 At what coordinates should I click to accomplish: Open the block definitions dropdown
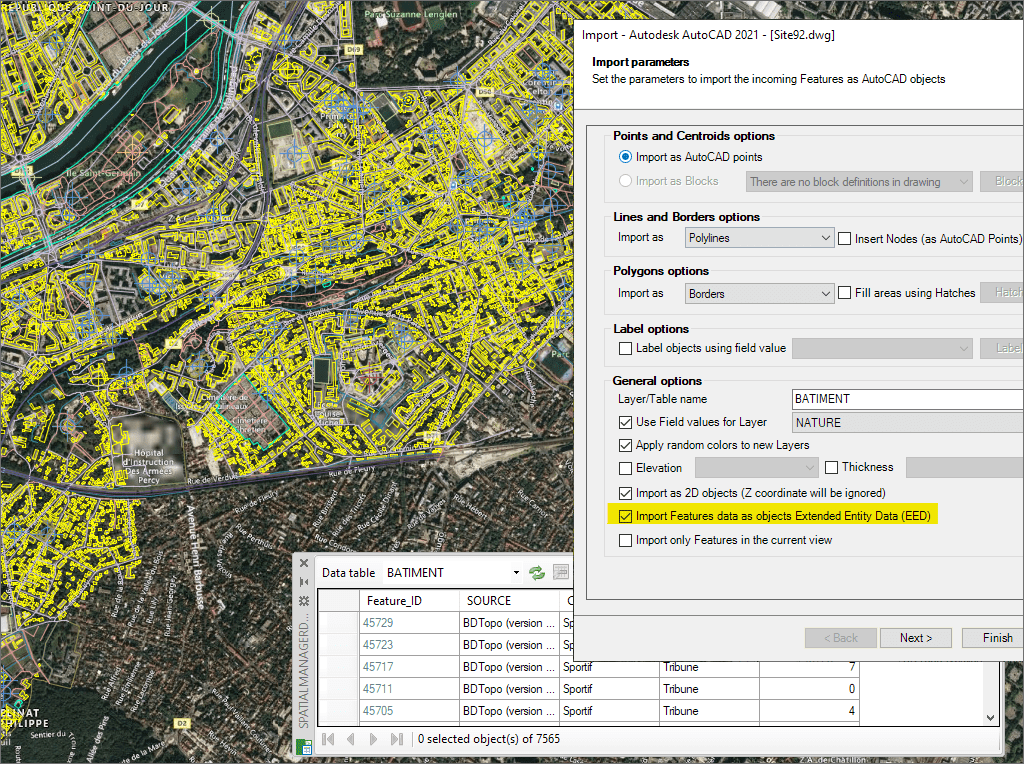859,182
